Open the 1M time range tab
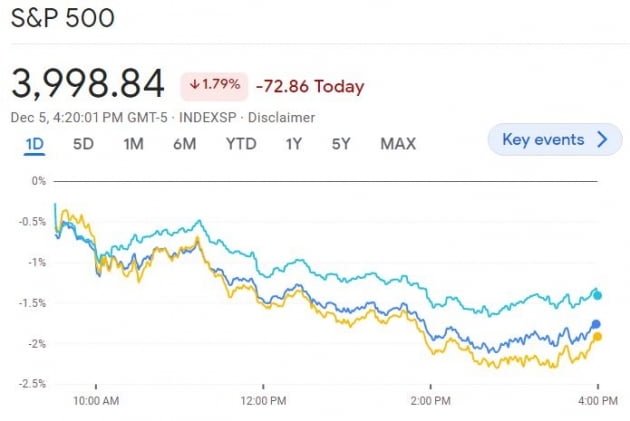 click(133, 144)
